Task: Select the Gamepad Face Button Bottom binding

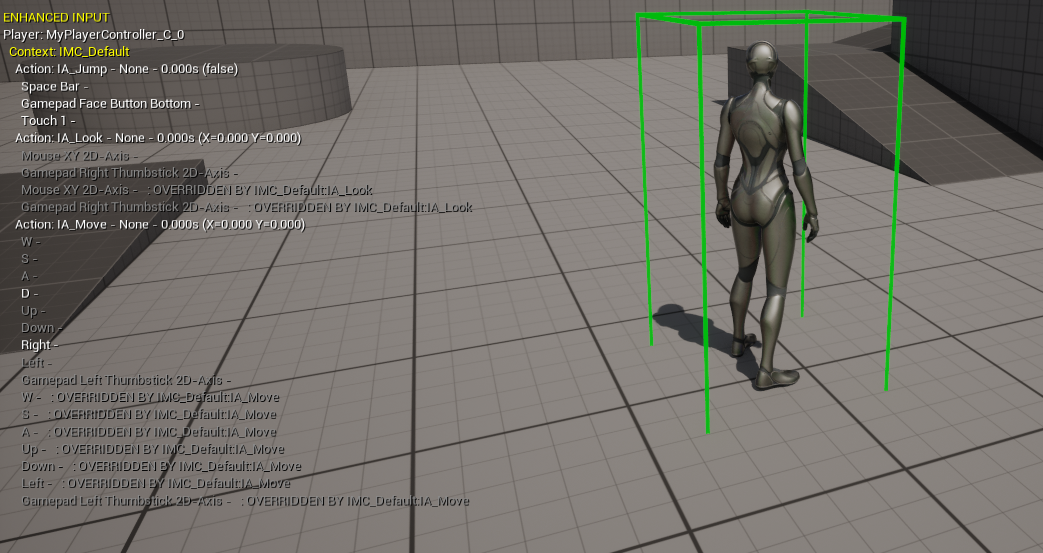Action: 110,104
